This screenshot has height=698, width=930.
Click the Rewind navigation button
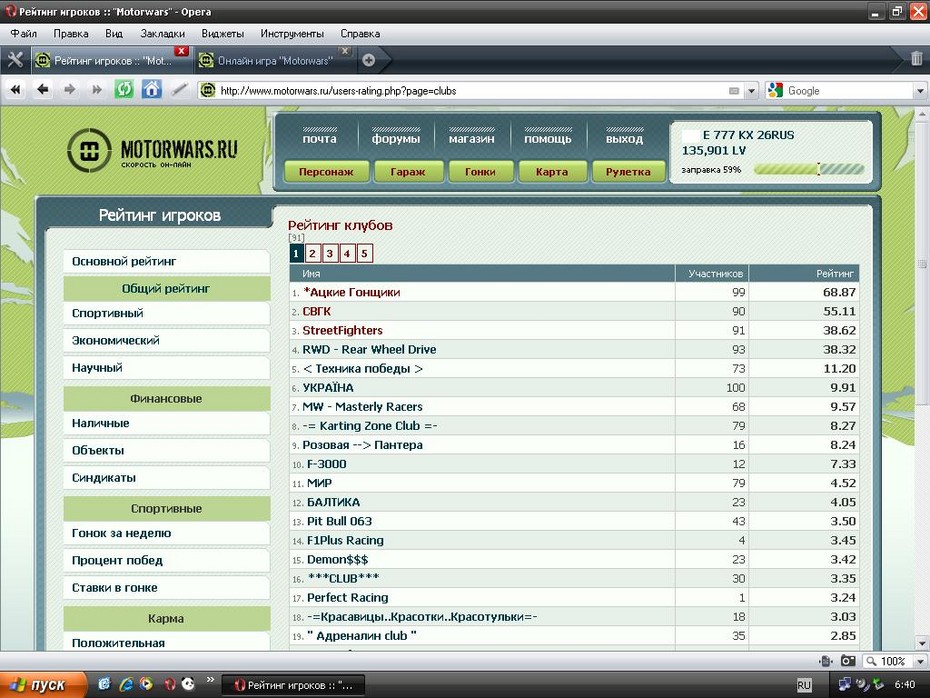tap(15, 90)
